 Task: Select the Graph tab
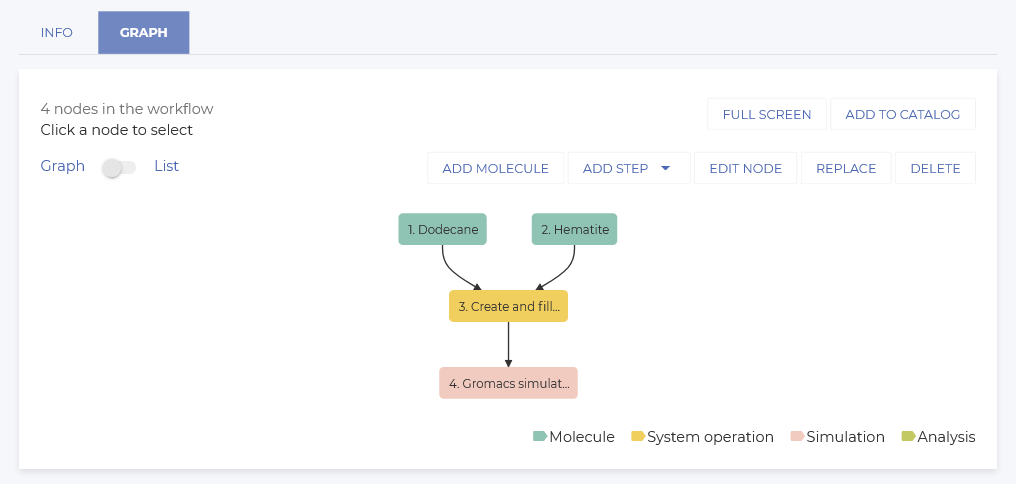(x=143, y=32)
